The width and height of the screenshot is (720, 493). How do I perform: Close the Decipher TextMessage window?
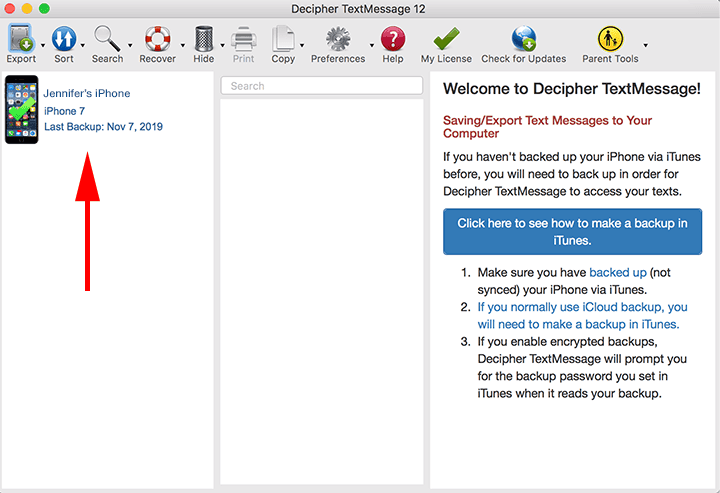pyautogui.click(x=9, y=8)
